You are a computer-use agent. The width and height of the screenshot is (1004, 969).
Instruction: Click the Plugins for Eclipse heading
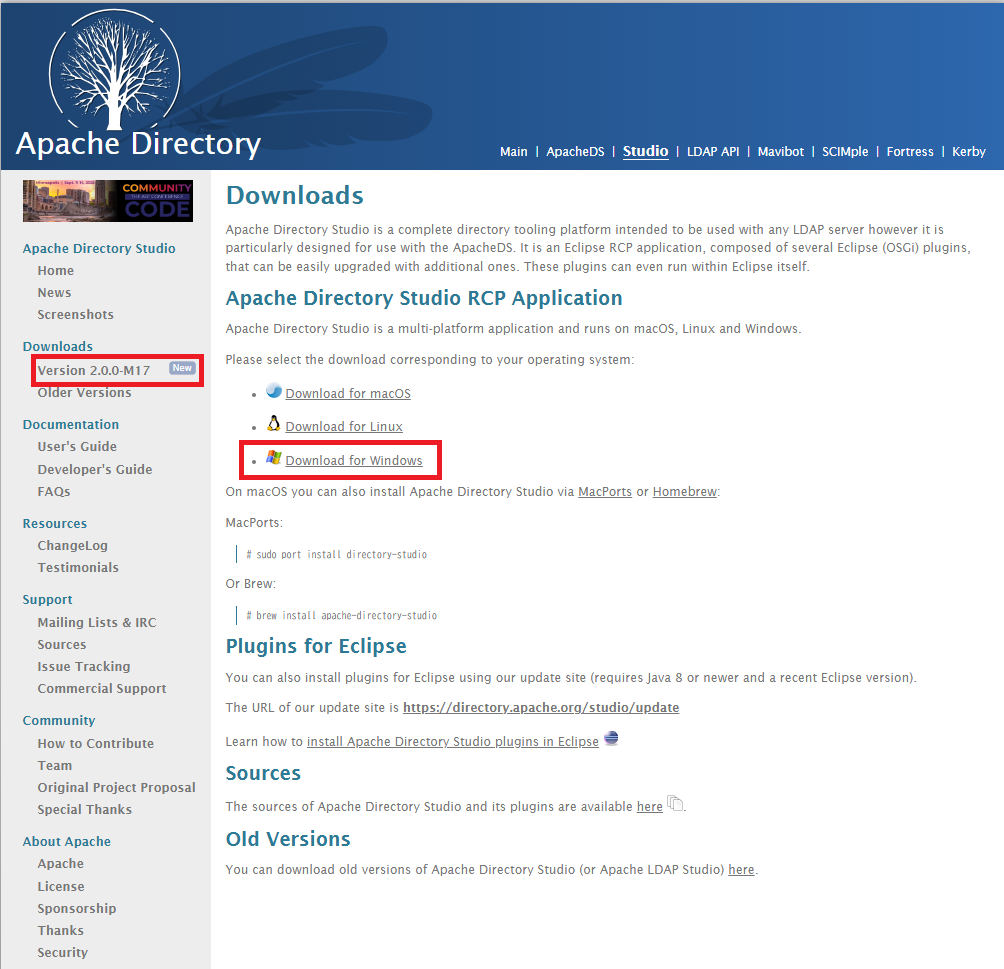(x=316, y=646)
